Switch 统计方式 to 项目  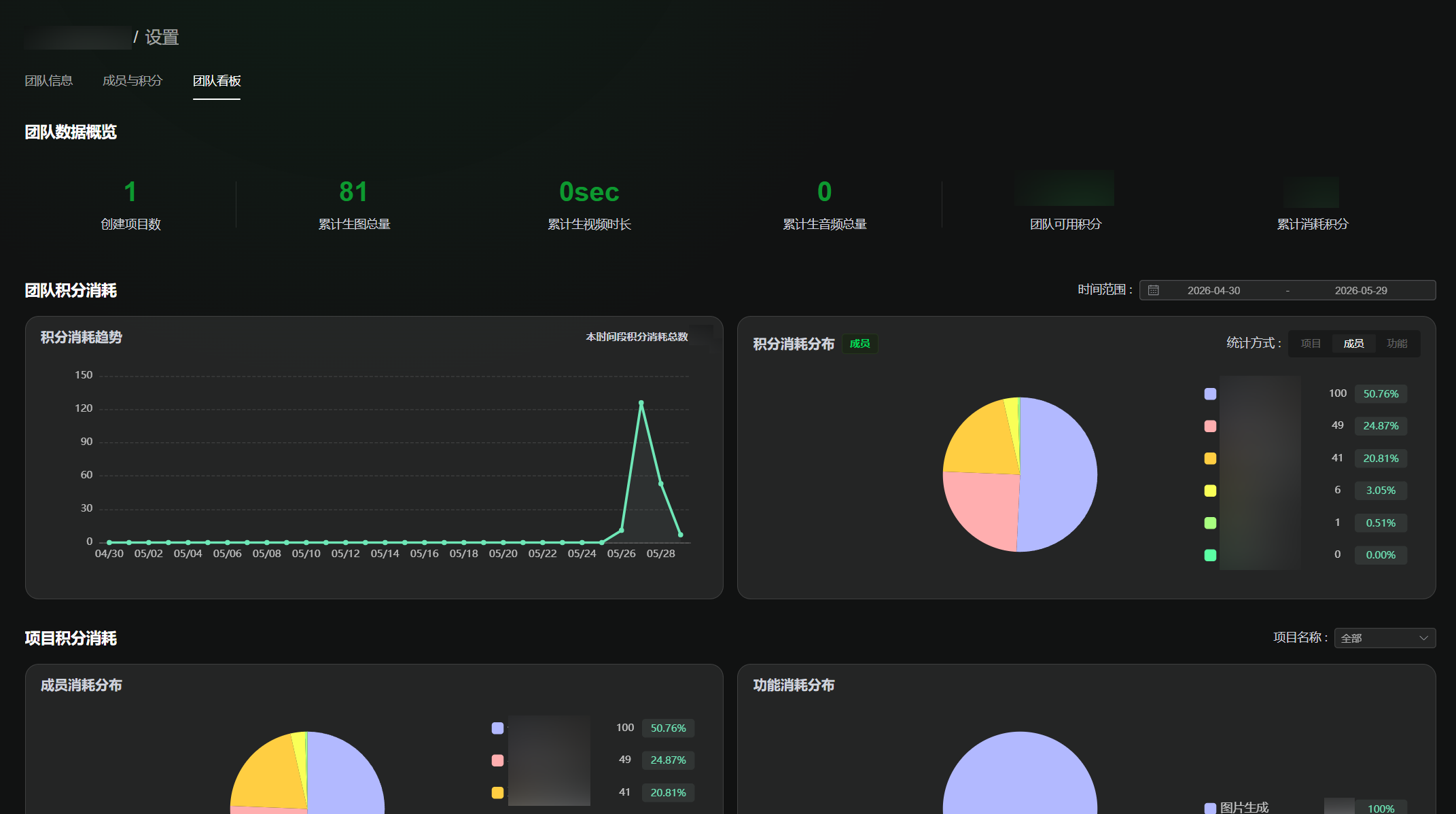[x=1311, y=343]
